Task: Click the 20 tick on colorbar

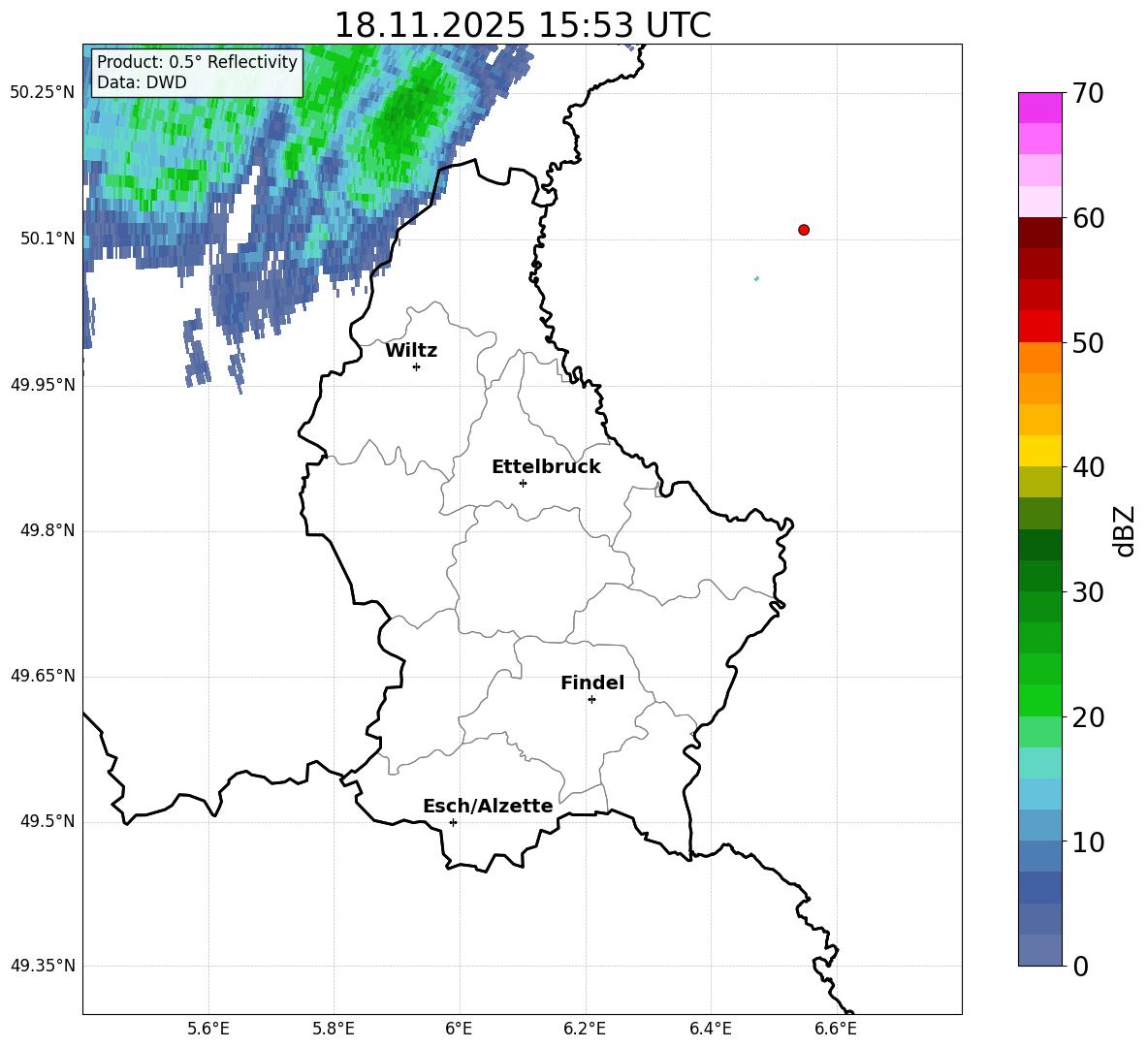Action: [1087, 717]
